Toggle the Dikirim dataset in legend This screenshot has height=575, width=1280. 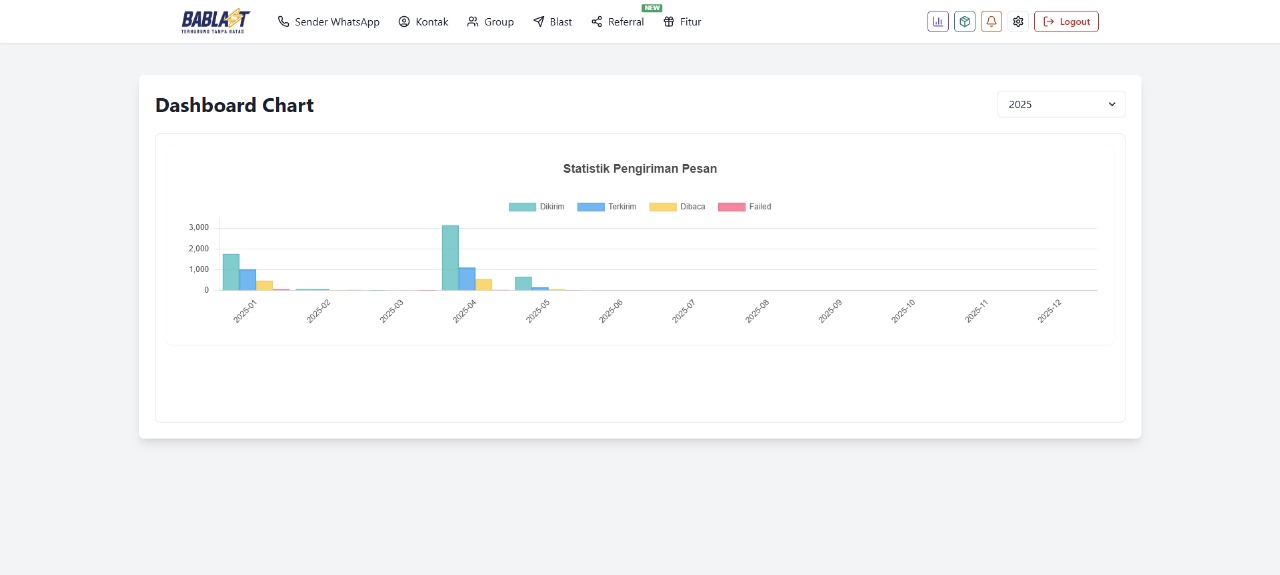(537, 207)
